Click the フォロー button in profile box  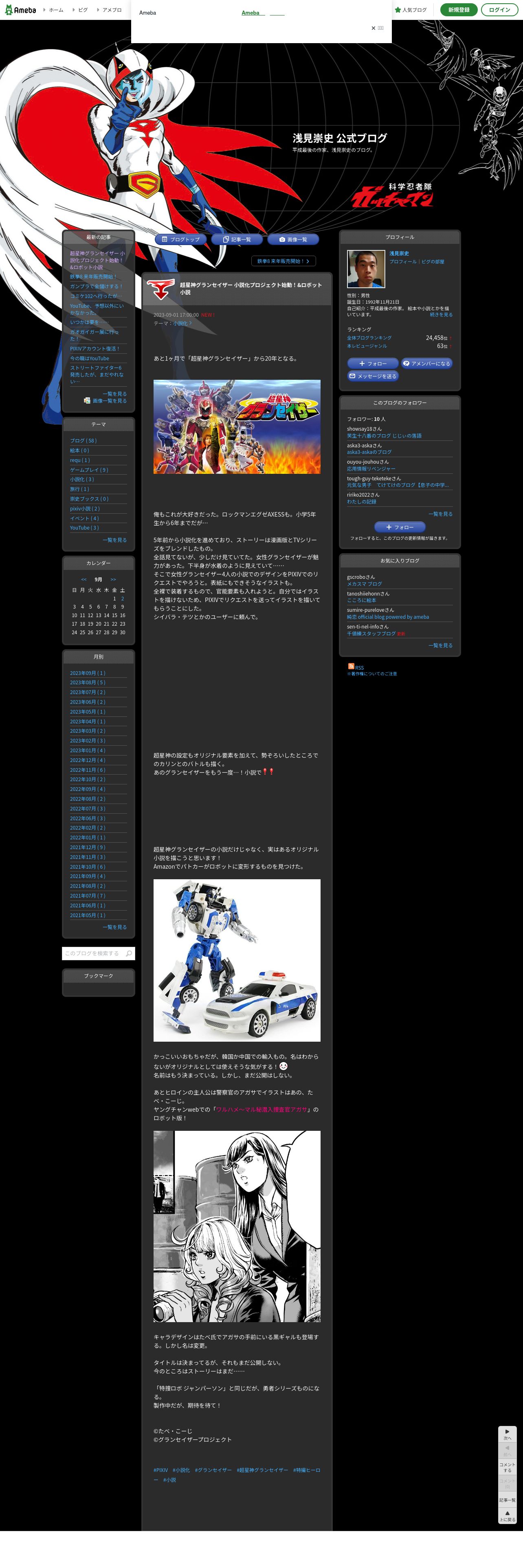coord(373,364)
